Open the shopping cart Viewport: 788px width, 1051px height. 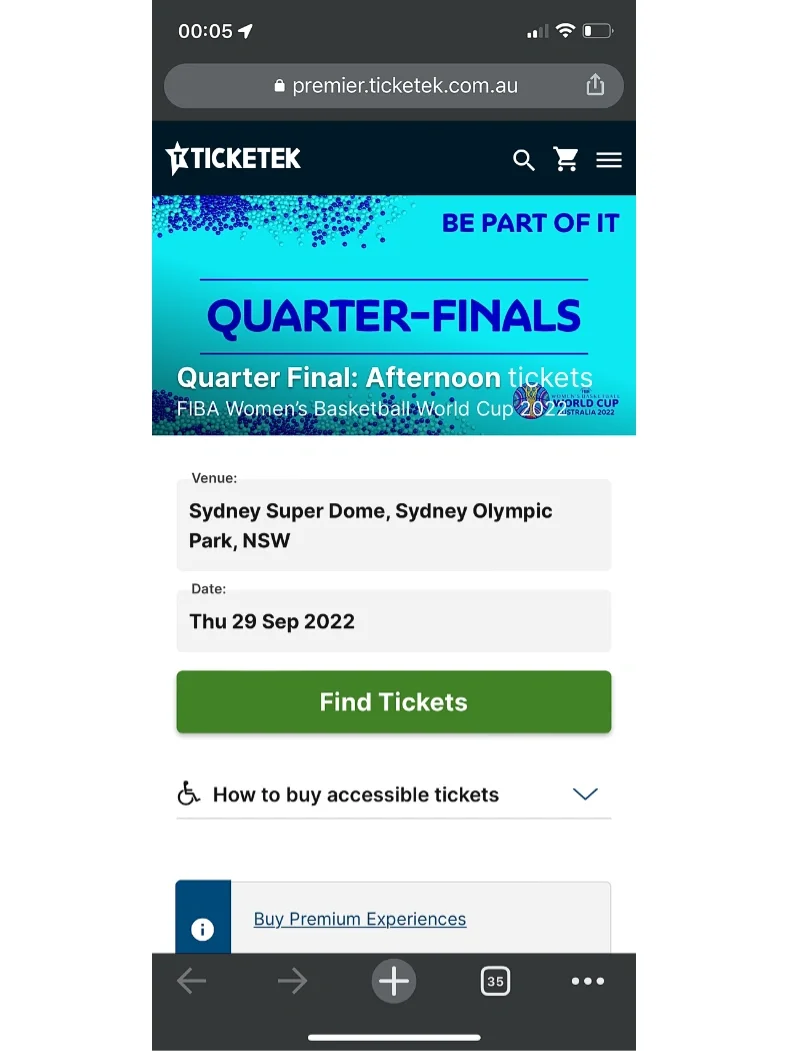tap(566, 160)
